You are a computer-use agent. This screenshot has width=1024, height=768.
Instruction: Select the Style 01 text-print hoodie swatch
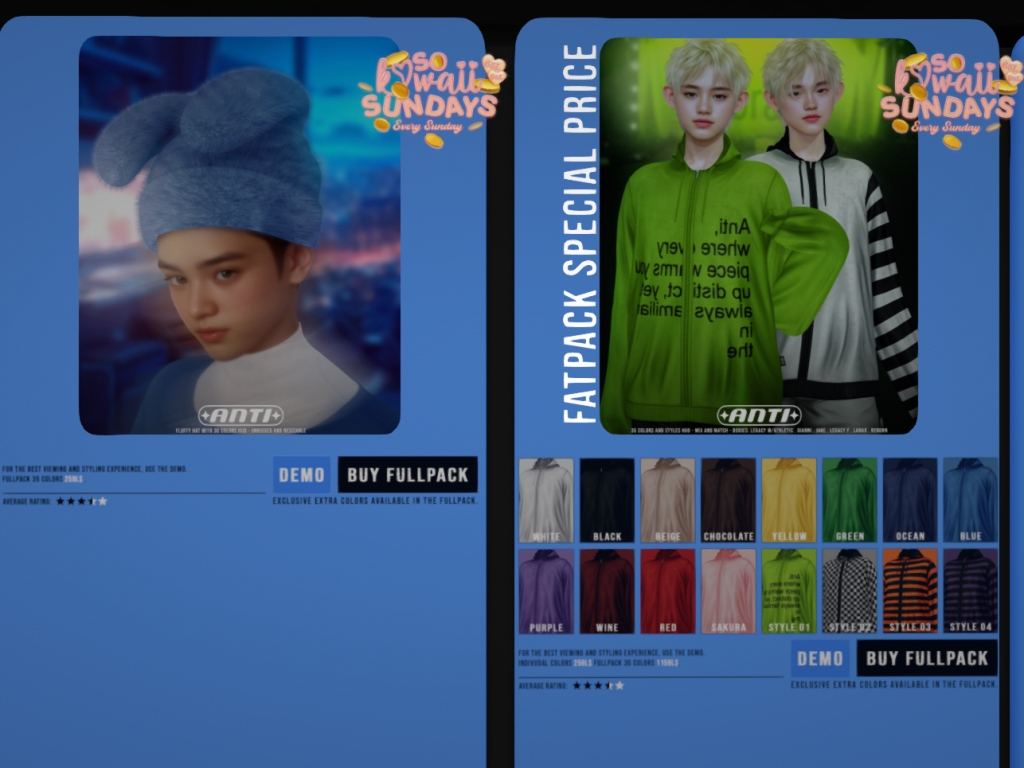click(789, 591)
